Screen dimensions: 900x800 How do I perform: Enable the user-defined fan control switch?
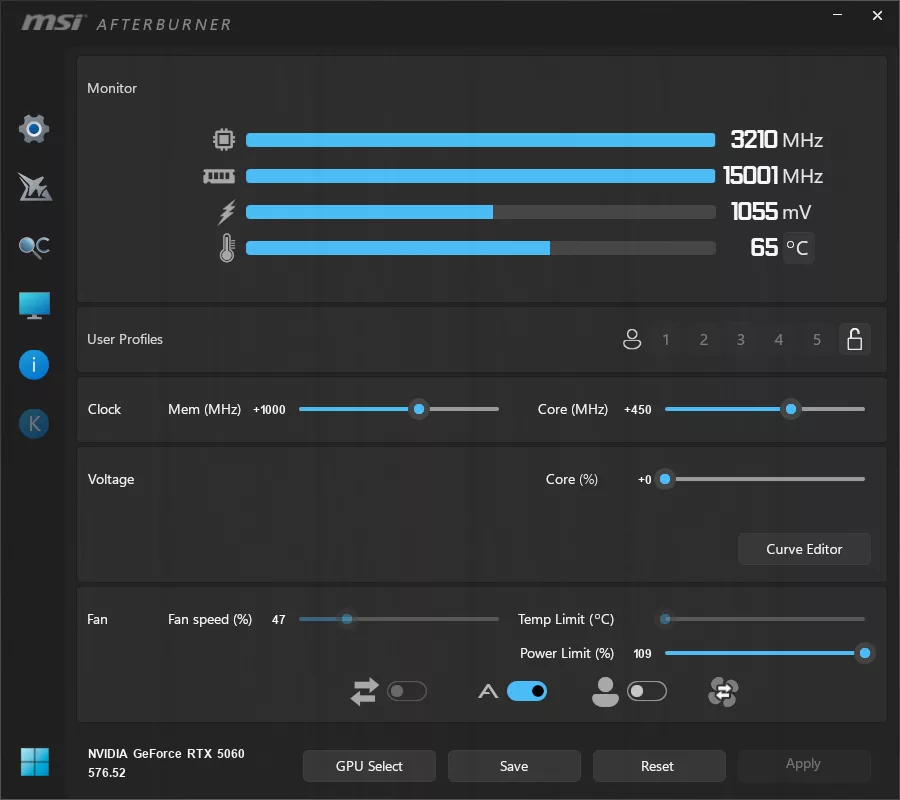tap(647, 691)
